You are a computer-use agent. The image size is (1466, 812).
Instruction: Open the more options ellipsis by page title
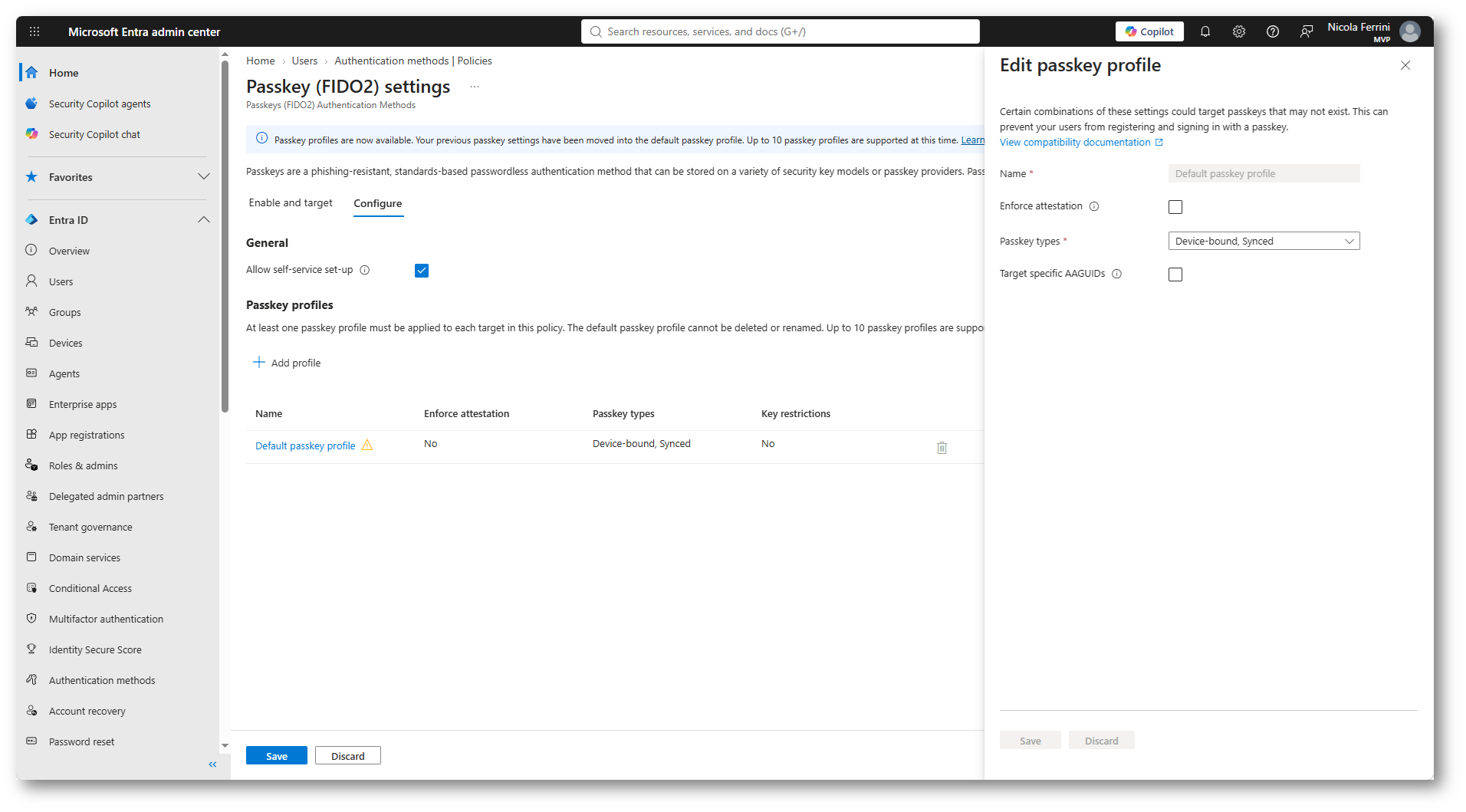tap(475, 87)
